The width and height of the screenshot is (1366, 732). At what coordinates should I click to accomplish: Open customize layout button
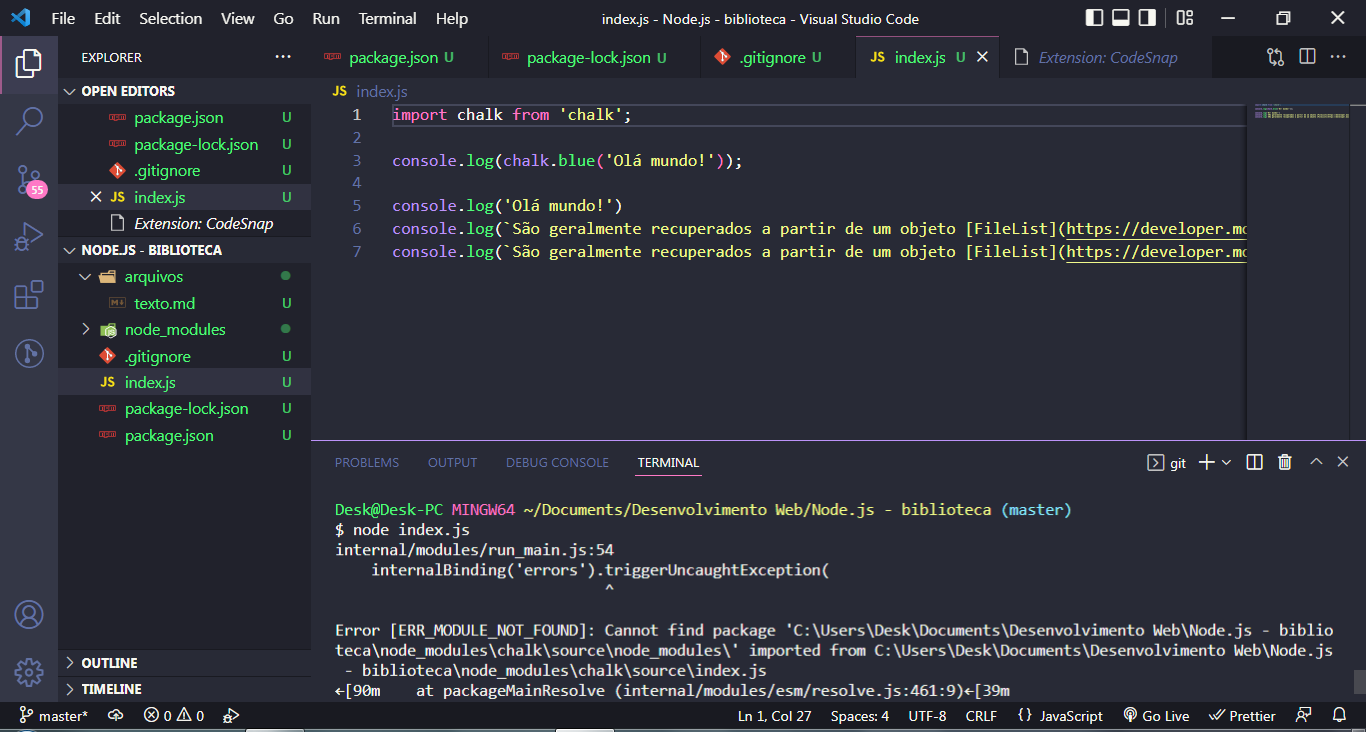tap(1185, 18)
